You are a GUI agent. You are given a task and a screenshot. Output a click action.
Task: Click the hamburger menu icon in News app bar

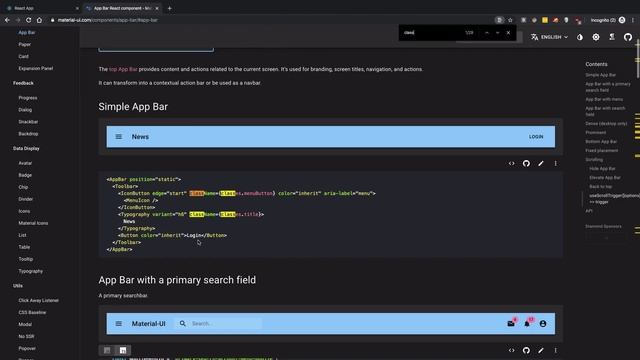118,137
